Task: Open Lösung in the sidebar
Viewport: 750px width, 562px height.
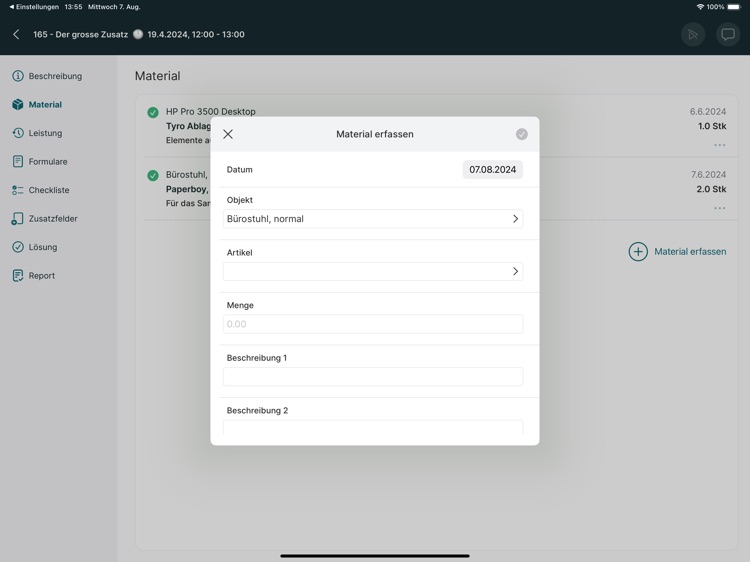Action: (35, 247)
